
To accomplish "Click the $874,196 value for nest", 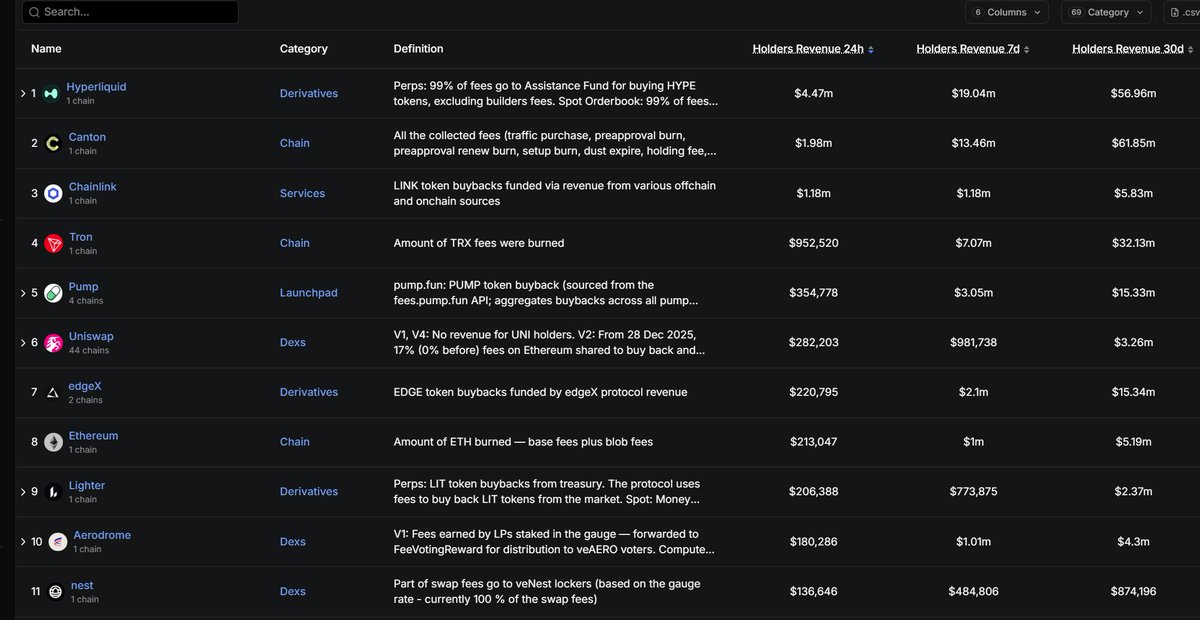I will point(1135,591).
